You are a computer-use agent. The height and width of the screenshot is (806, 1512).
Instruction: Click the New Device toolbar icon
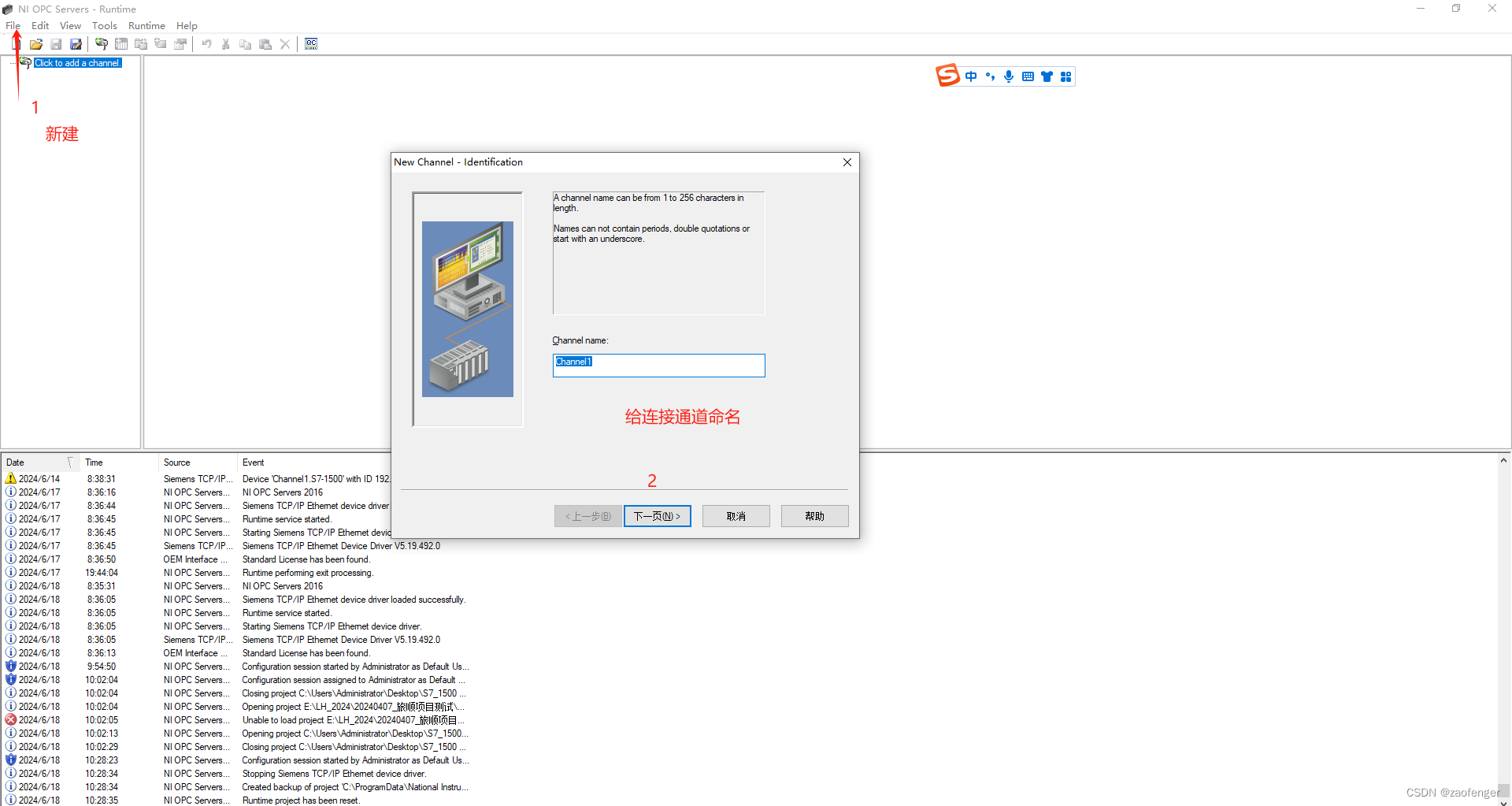click(121, 43)
